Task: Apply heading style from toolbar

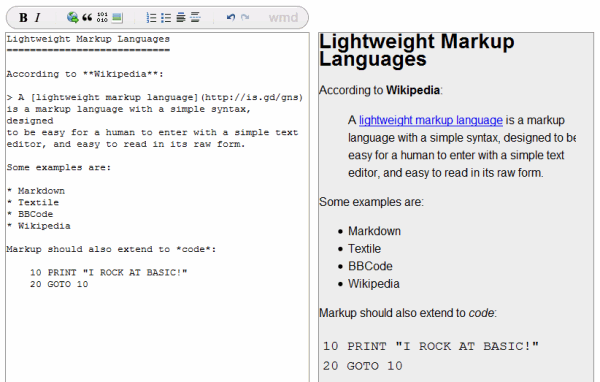Action: [181, 18]
